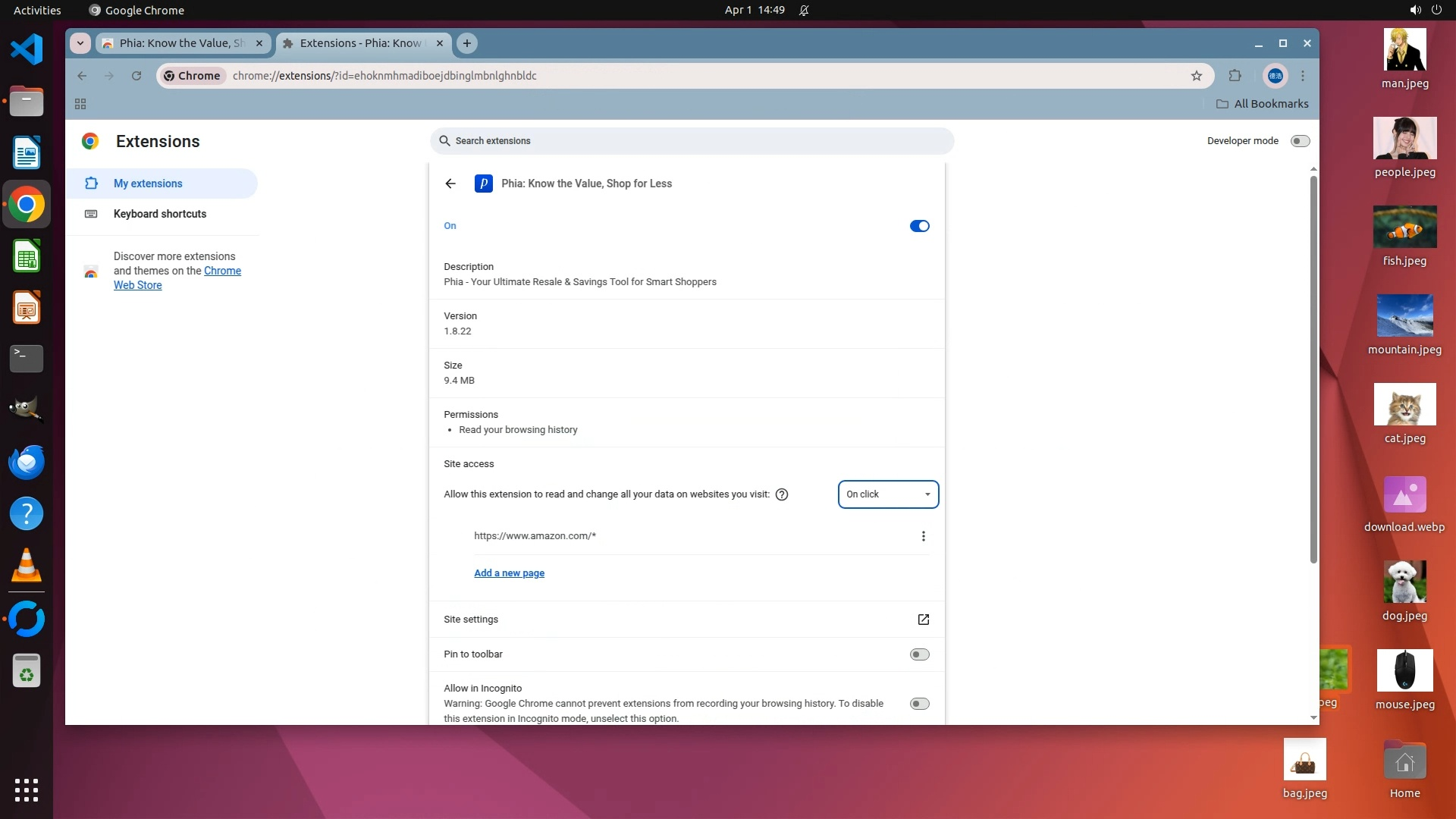Expand the On click site access dropdown
The width and height of the screenshot is (1456, 819).
[x=888, y=494]
